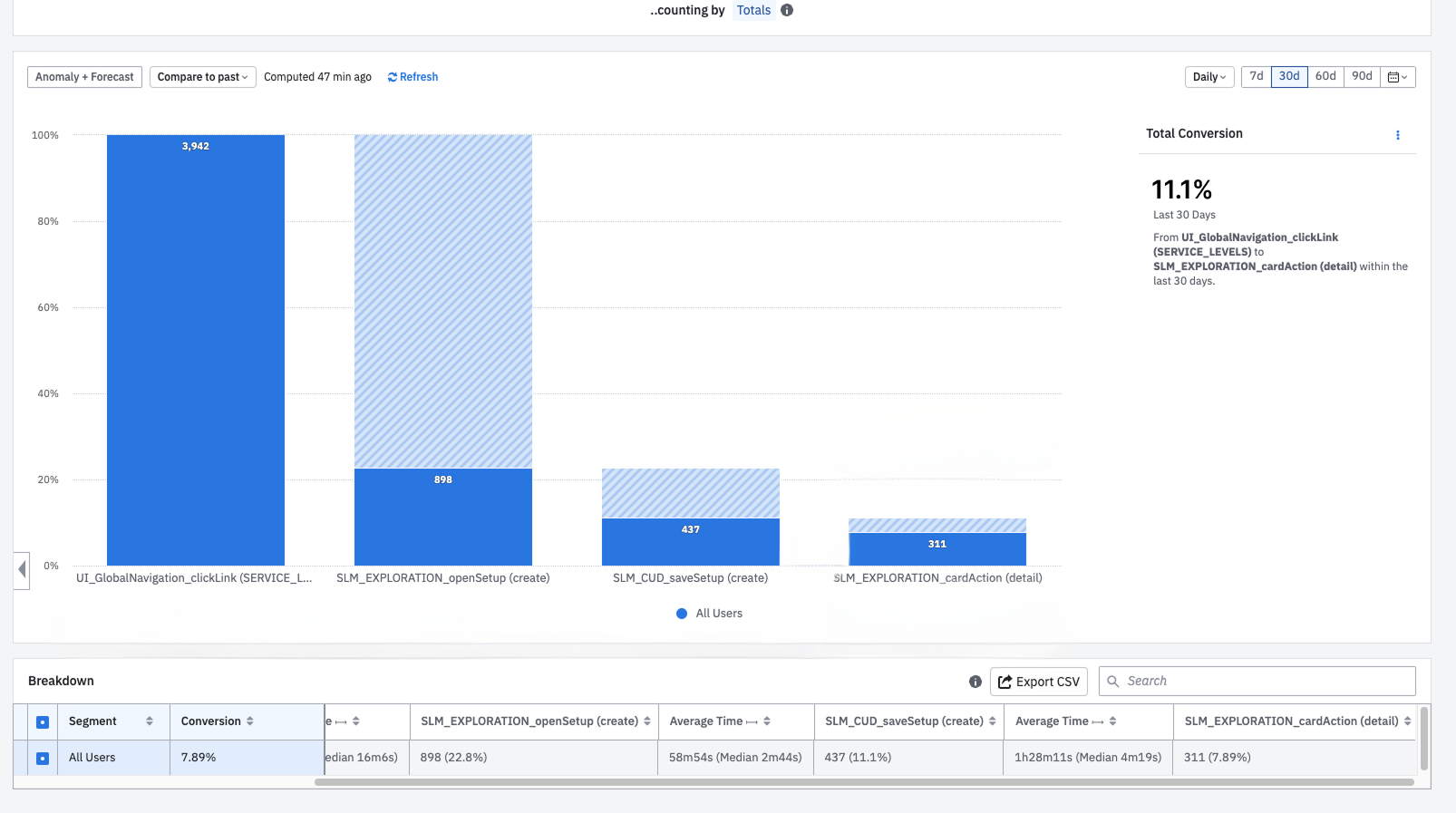
Task: Select the 7d time range tab
Action: pyautogui.click(x=1257, y=76)
